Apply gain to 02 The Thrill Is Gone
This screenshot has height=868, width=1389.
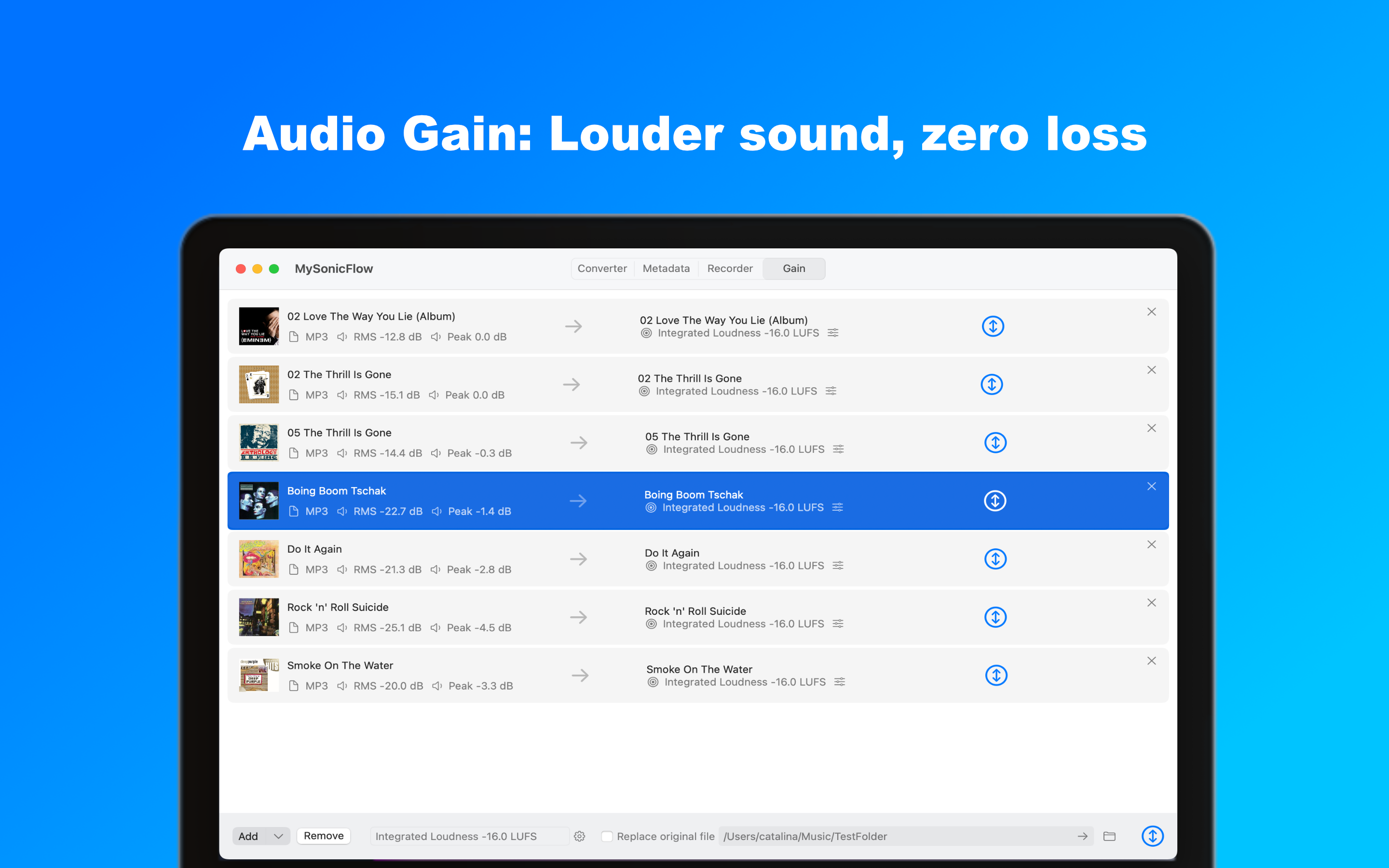991,384
